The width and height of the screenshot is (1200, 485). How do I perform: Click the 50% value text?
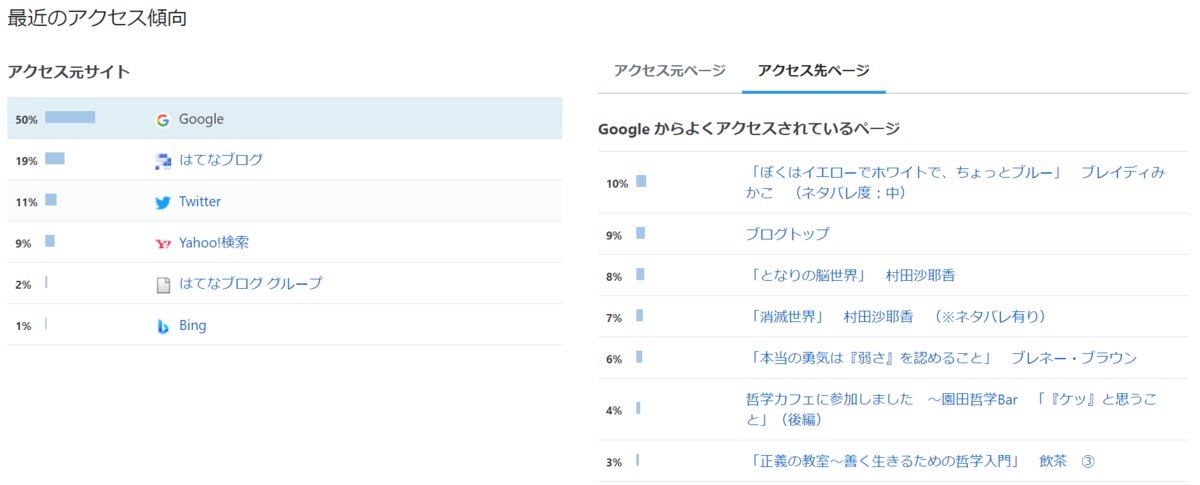pyautogui.click(x=26, y=120)
